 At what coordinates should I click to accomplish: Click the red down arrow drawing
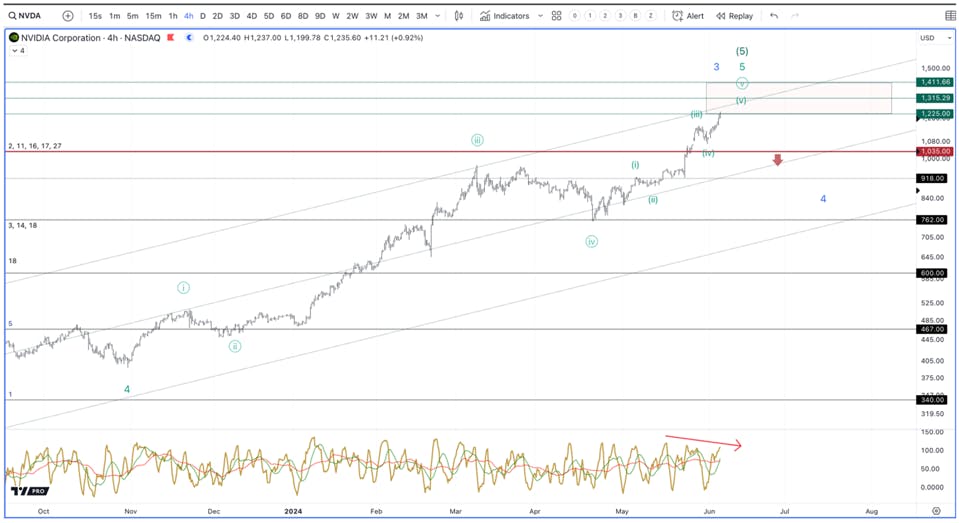pyautogui.click(x=777, y=160)
